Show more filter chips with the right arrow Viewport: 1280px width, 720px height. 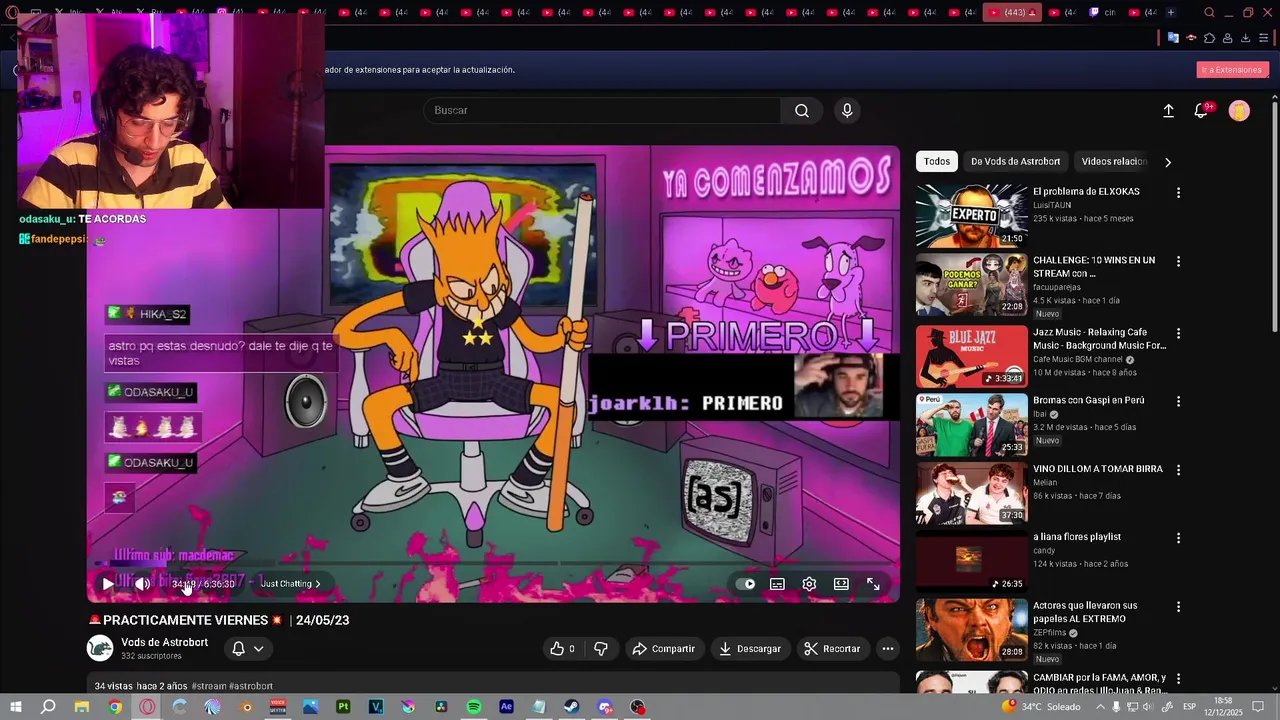[1167, 162]
